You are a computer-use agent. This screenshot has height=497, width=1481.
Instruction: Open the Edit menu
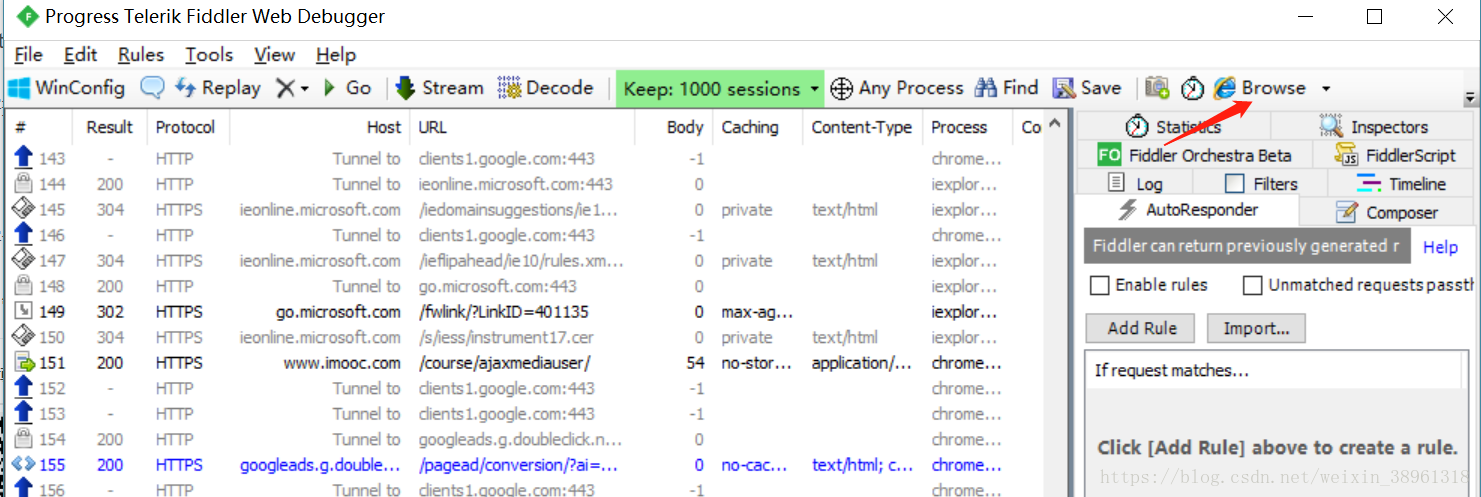click(x=81, y=55)
